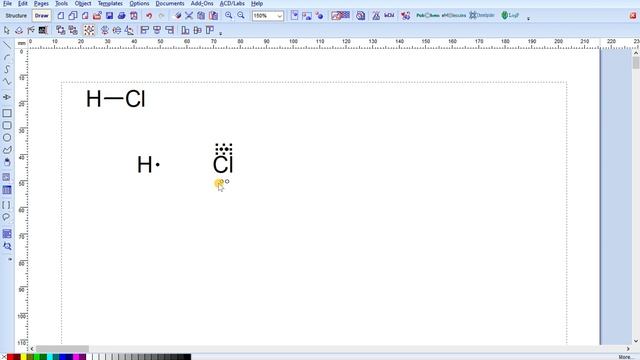
Task: Ungroup the selected objects icon
Action: 73,30
